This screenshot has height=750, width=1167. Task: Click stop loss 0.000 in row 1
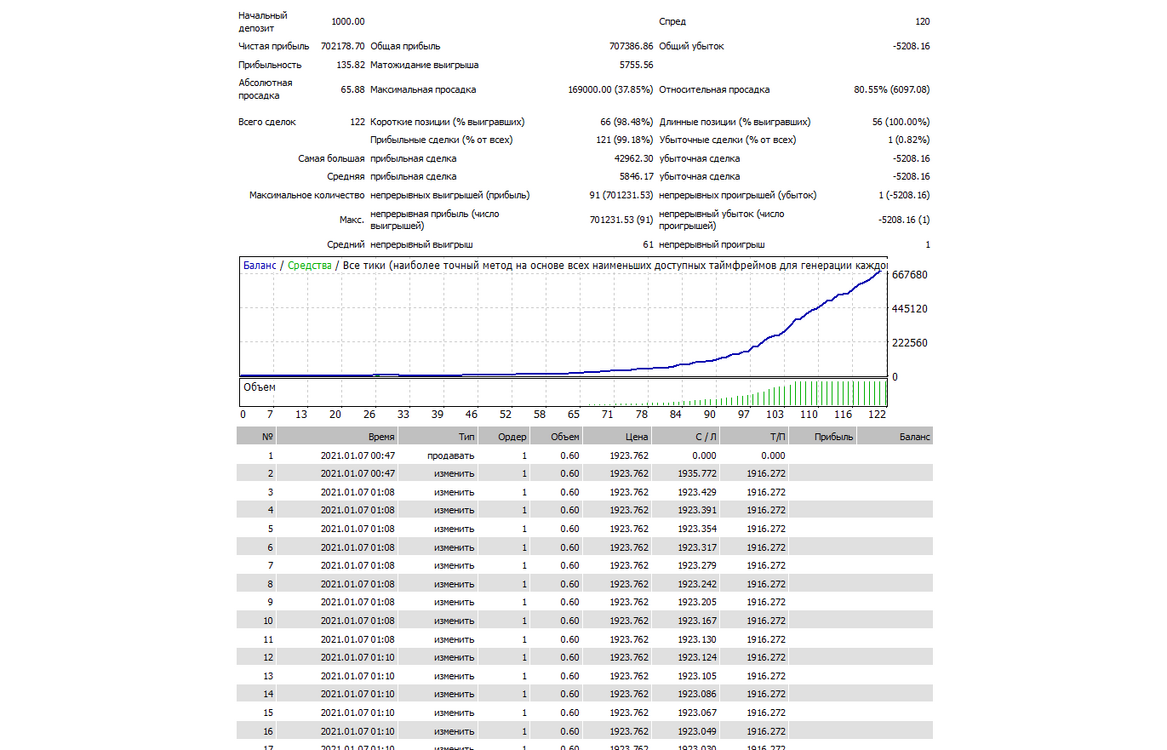click(x=704, y=455)
